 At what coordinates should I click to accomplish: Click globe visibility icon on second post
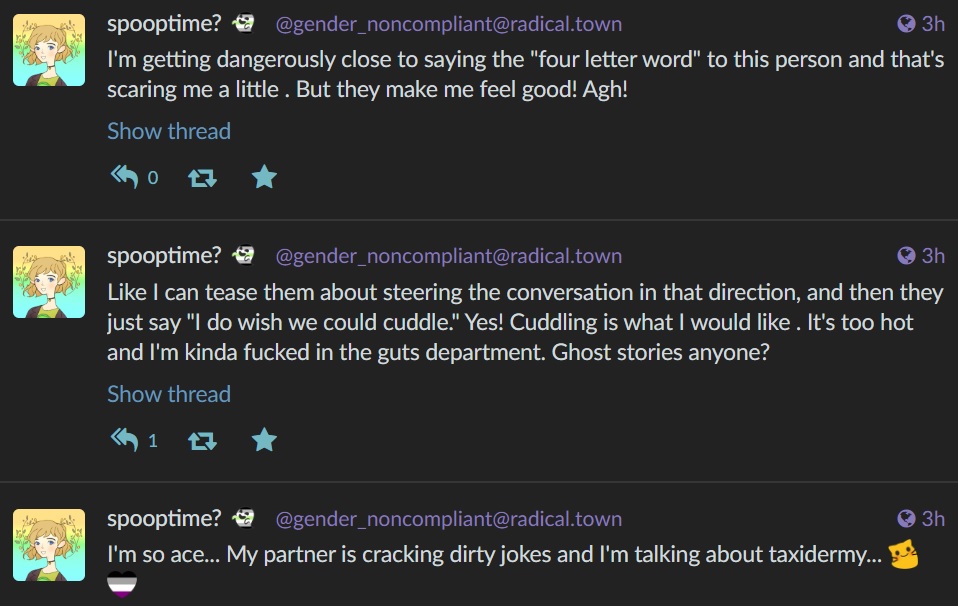click(x=906, y=255)
